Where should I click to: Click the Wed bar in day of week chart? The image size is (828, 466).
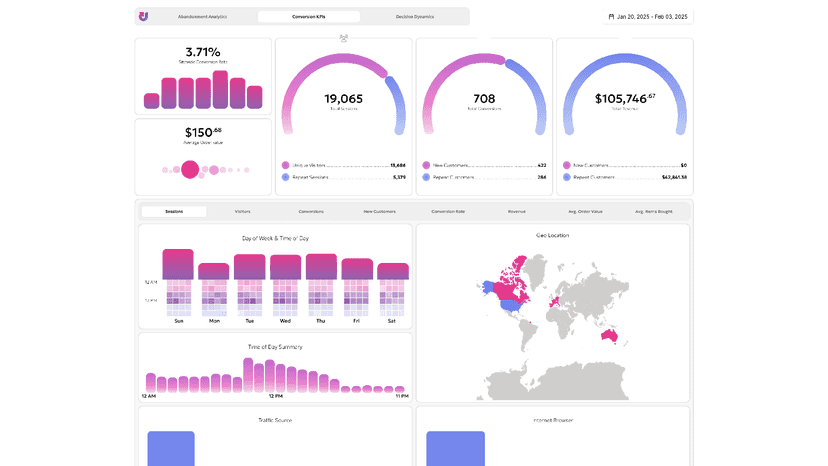(x=286, y=267)
